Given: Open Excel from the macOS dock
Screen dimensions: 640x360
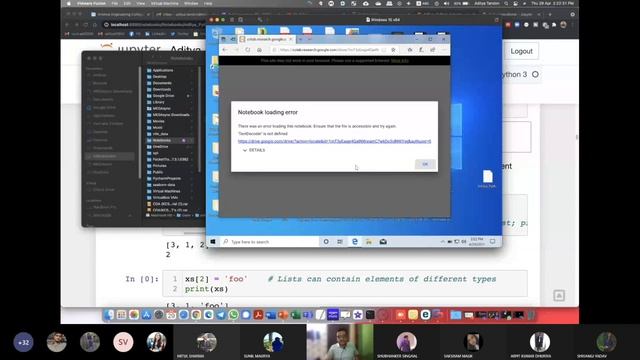Looking at the screenshot, I should (296, 315).
